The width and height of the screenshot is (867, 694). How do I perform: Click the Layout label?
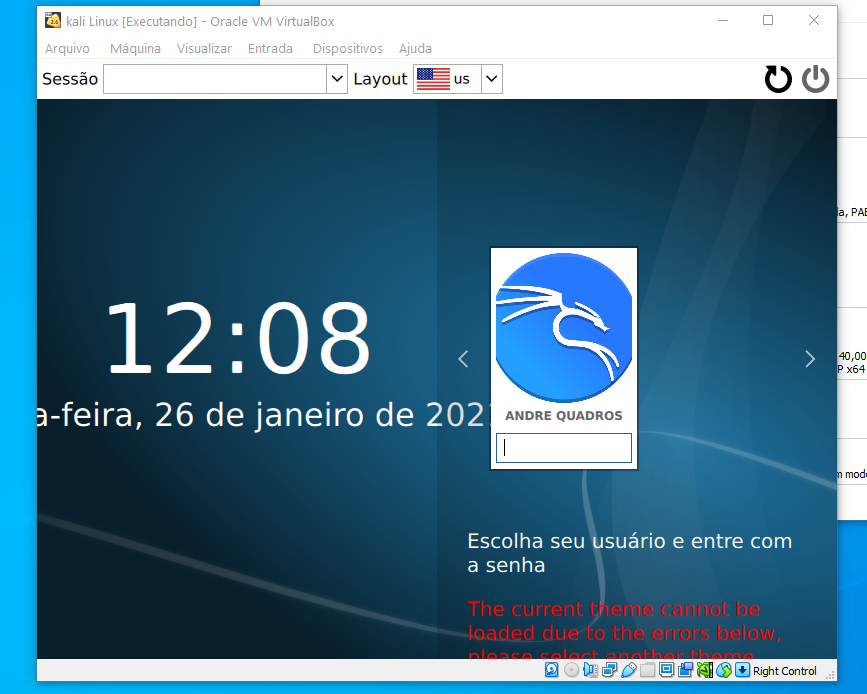(x=380, y=79)
